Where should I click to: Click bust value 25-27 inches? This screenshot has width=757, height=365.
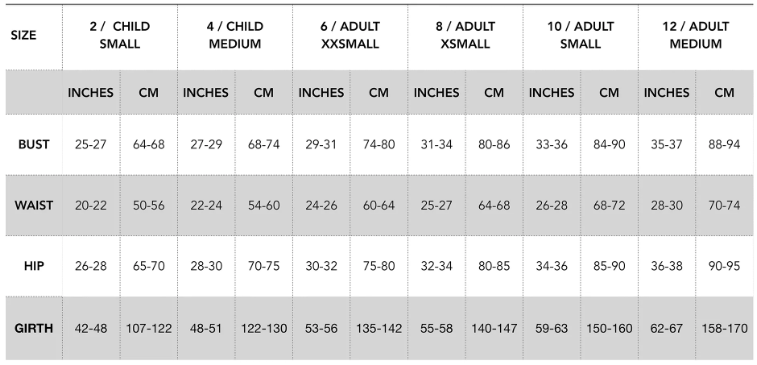pos(91,144)
